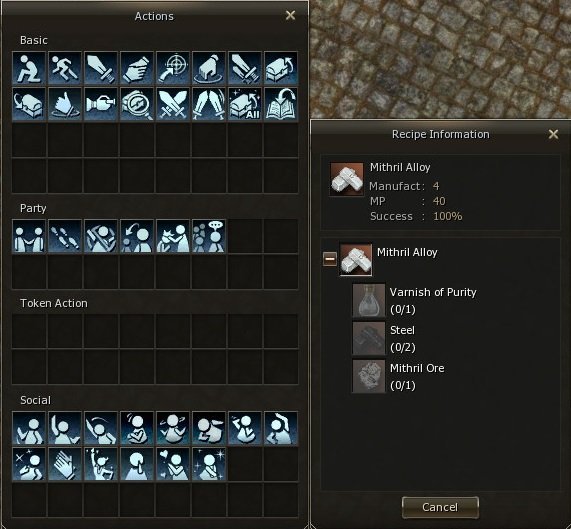
Task: Click the Mithril Alloy header item icon
Action: [347, 179]
